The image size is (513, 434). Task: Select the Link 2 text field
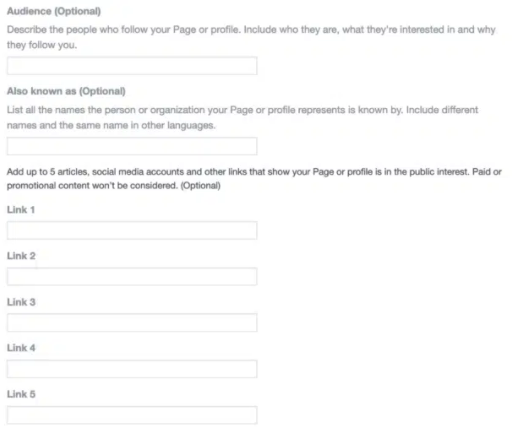coord(132,276)
